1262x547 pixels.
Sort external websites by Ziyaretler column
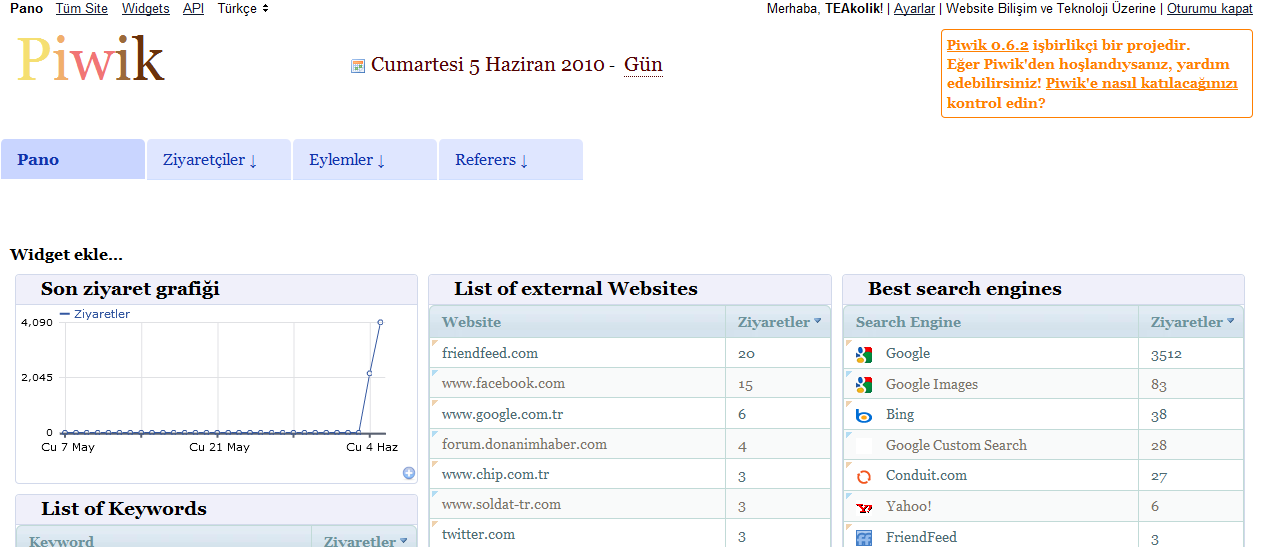point(779,322)
